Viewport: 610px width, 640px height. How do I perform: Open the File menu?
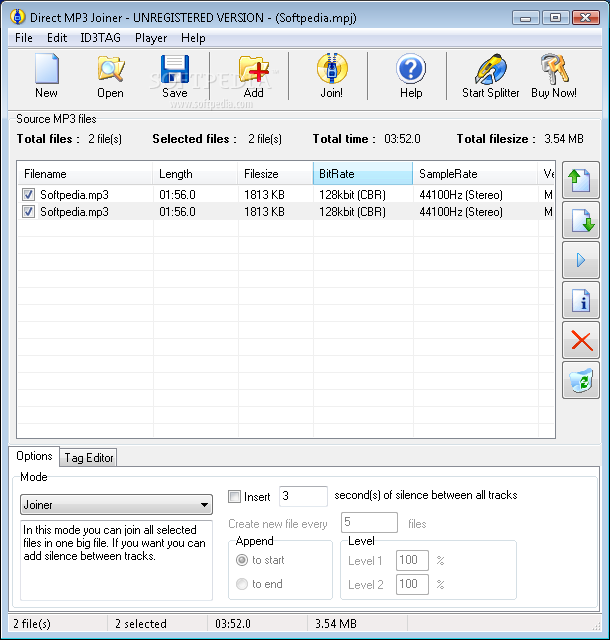pos(24,38)
